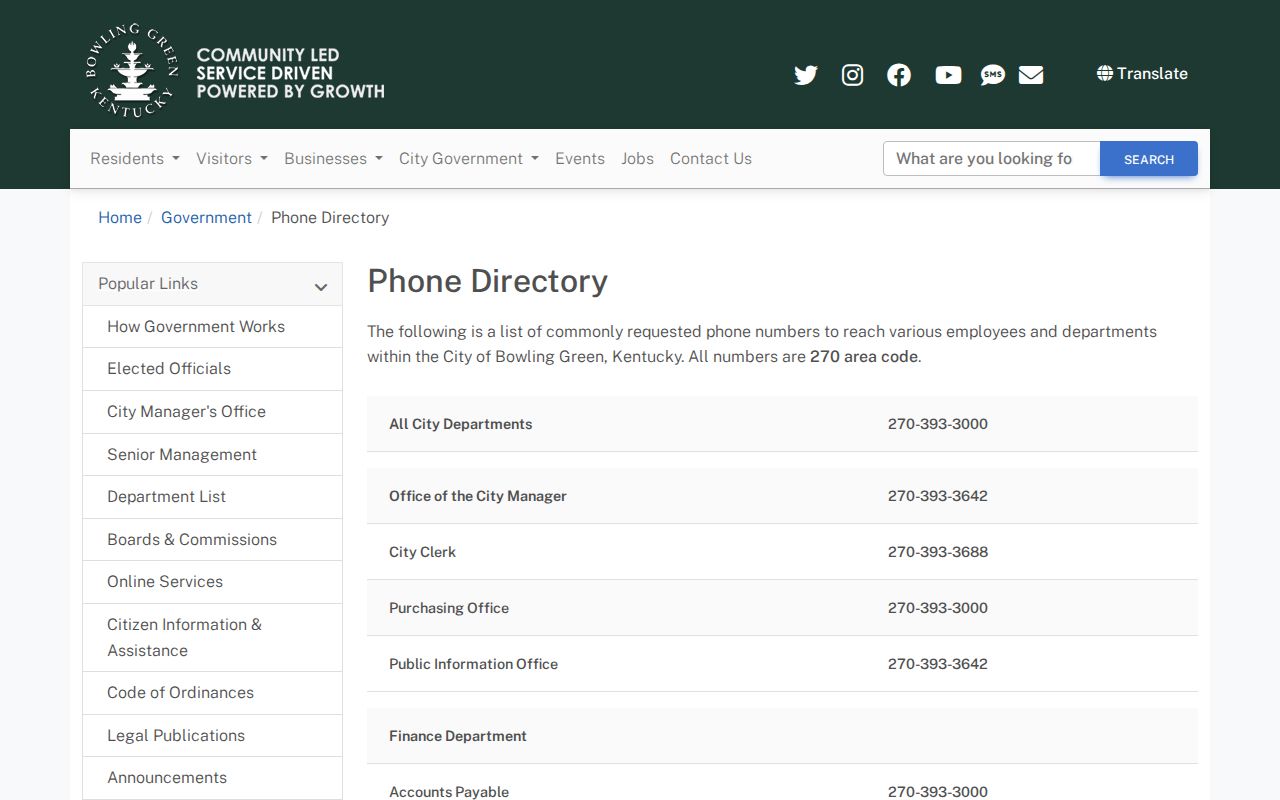Go to City Manager's Office sidebar link
1280x800 pixels.
(212, 412)
